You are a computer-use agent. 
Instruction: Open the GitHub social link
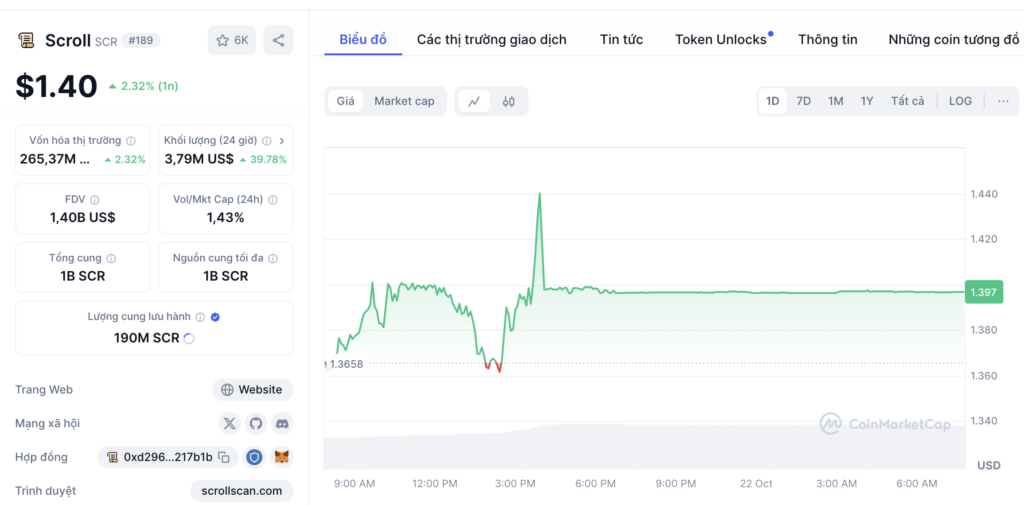(256, 423)
